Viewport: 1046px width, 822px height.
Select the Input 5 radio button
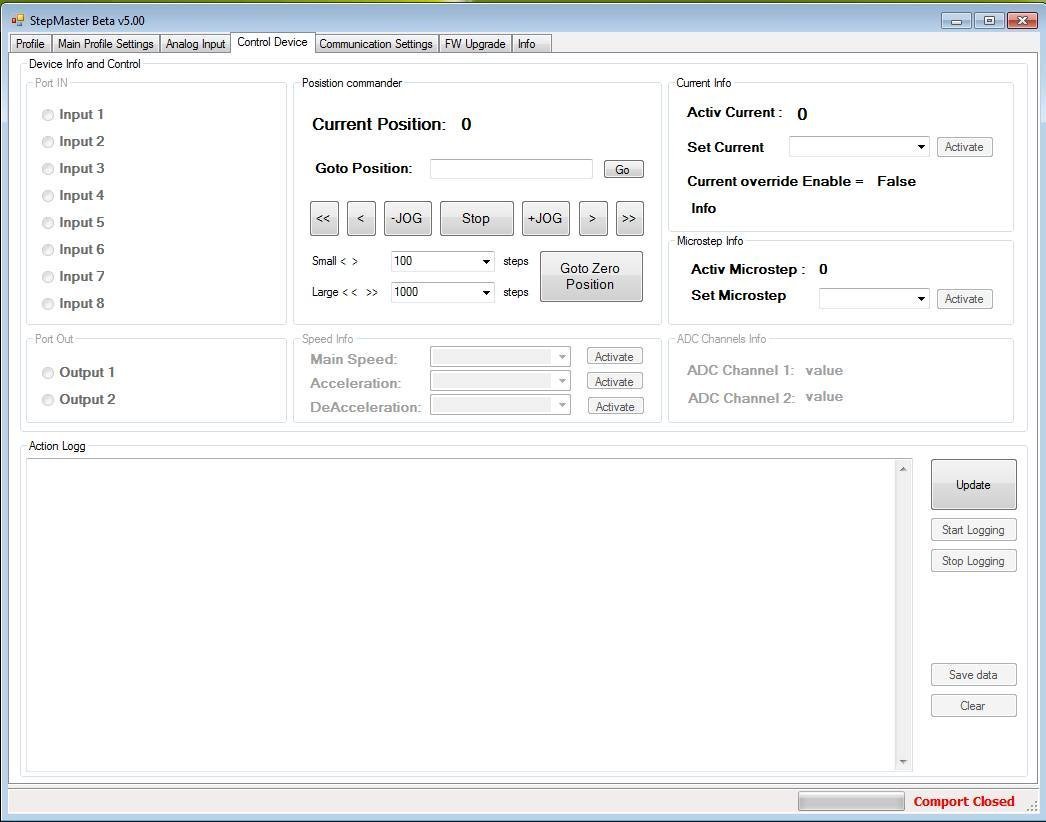click(48, 223)
